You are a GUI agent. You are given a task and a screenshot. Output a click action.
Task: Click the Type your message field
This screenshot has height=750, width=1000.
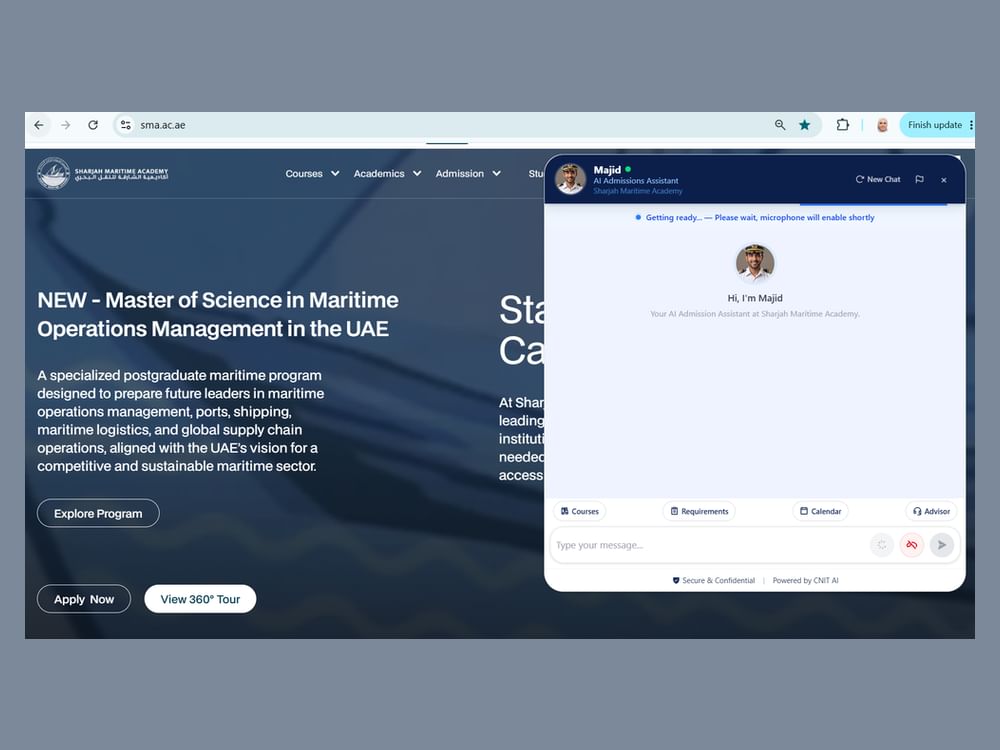click(708, 545)
